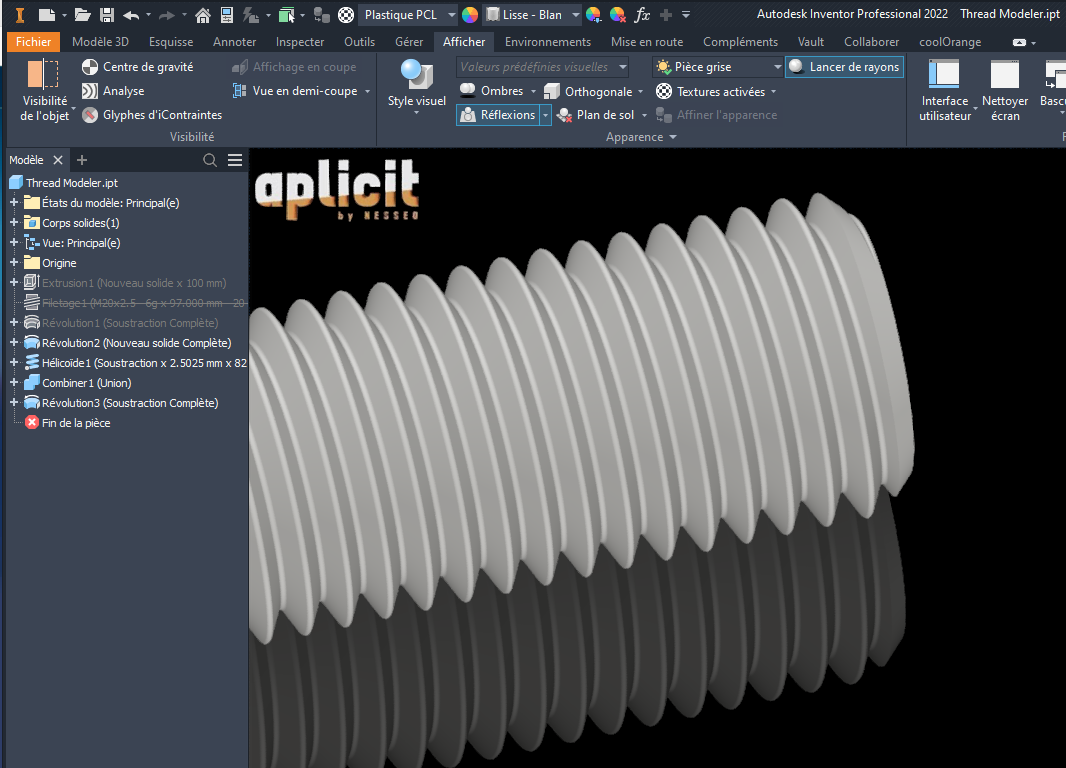Open the Lisse - Blanc appearance dropdown

(573, 15)
